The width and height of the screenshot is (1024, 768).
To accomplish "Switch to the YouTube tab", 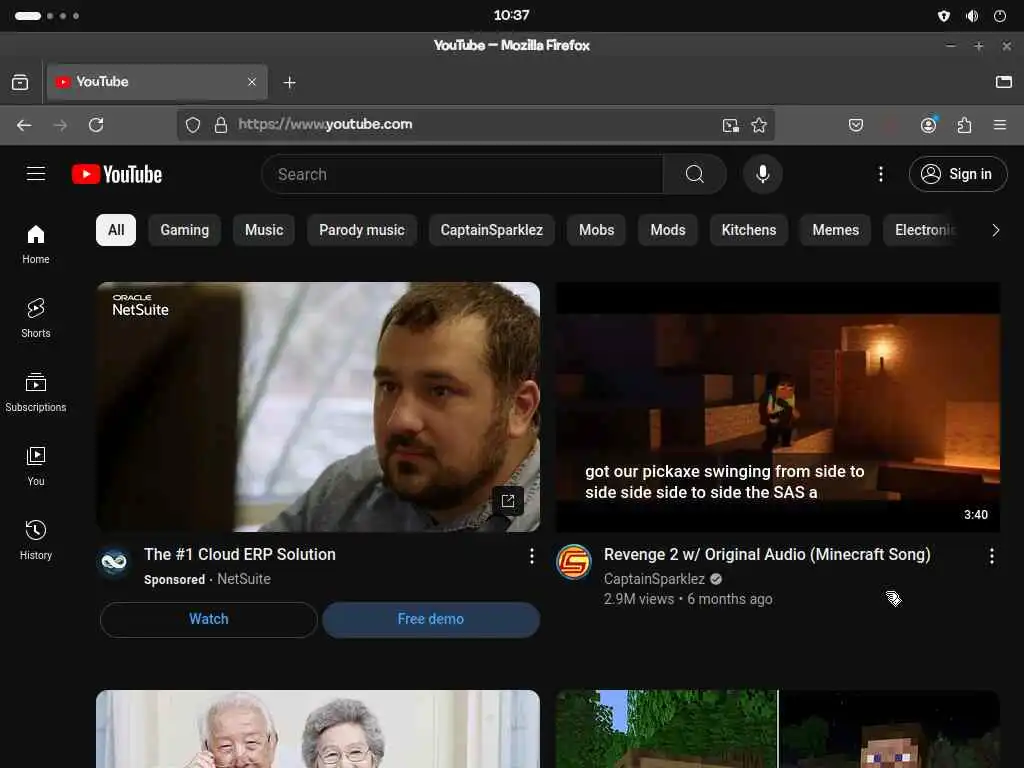I will click(157, 82).
